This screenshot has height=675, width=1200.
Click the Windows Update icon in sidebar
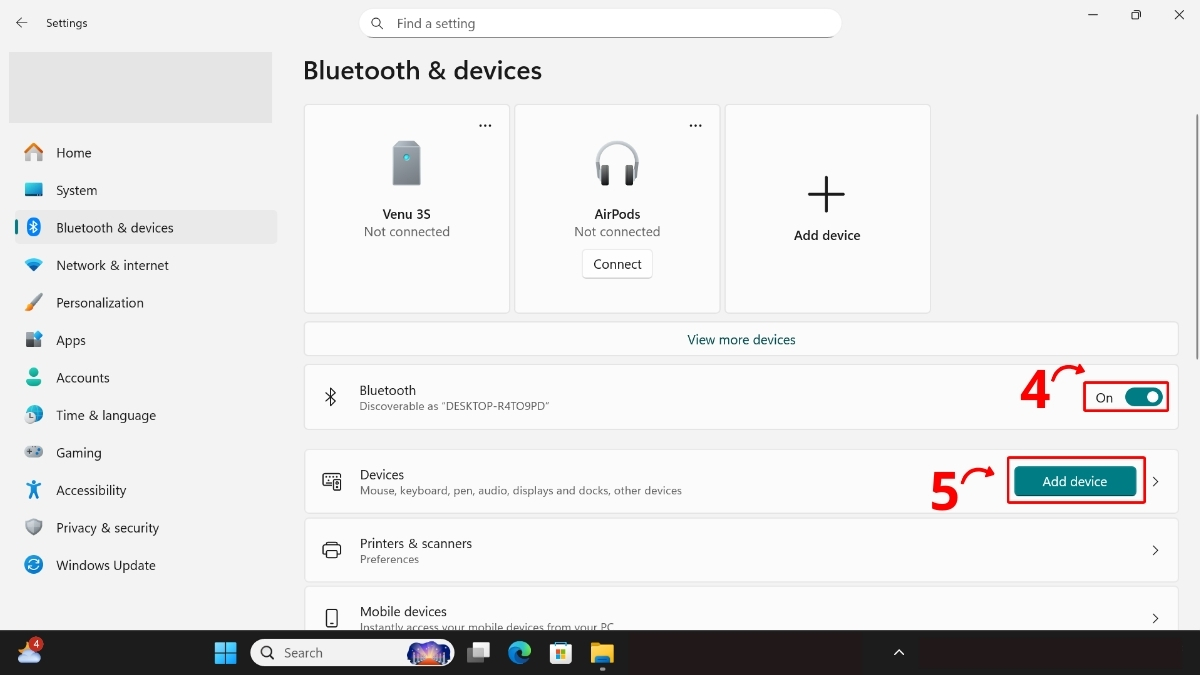click(34, 565)
